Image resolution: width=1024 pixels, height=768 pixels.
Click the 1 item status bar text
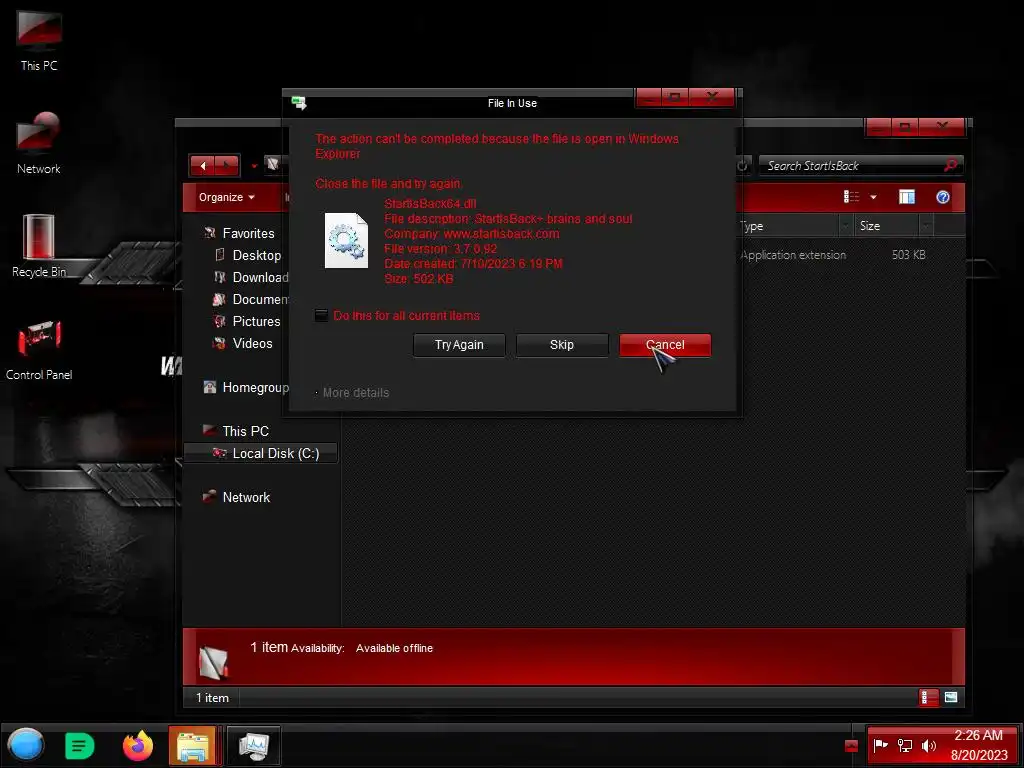(212, 697)
